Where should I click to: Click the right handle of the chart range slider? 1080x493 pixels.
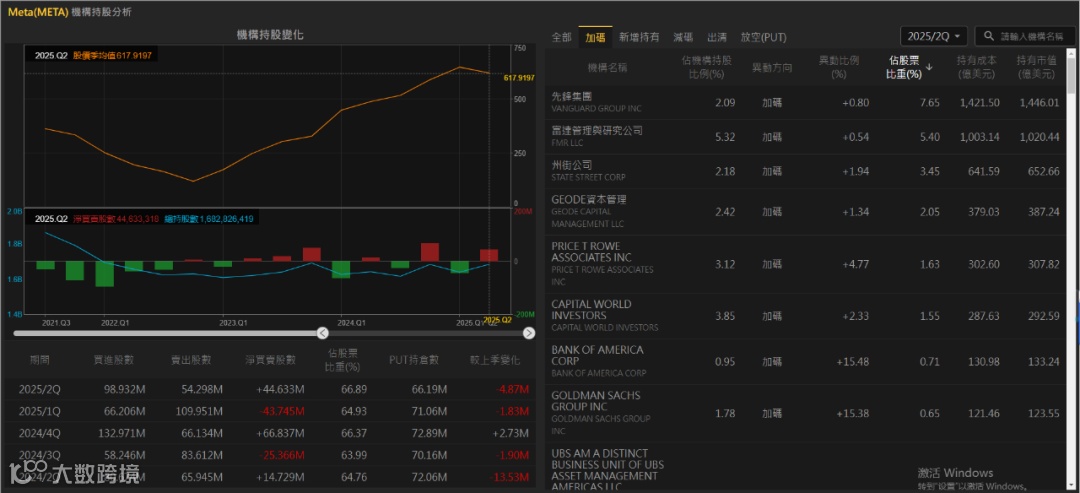click(x=528, y=333)
